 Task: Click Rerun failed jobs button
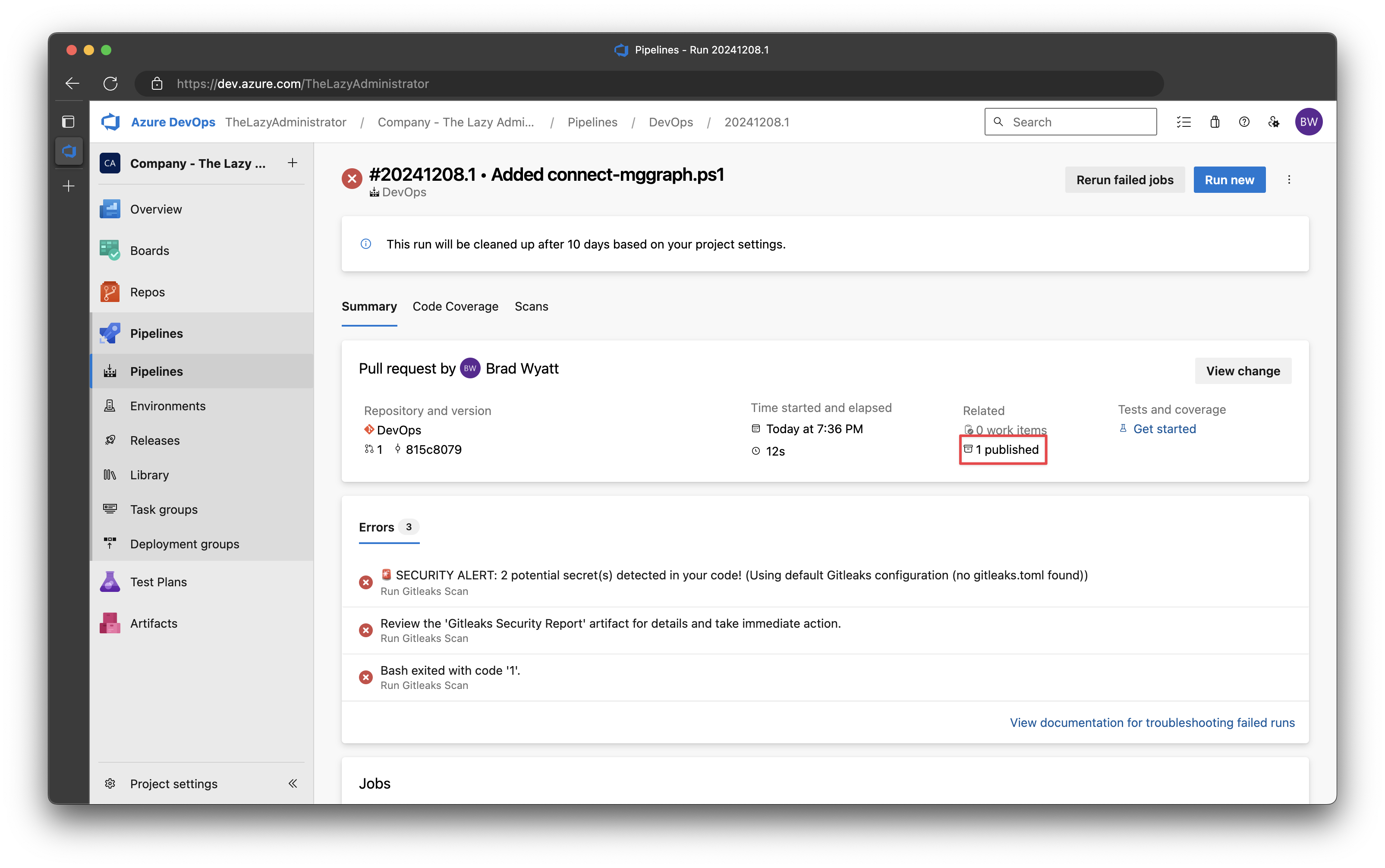(x=1124, y=180)
